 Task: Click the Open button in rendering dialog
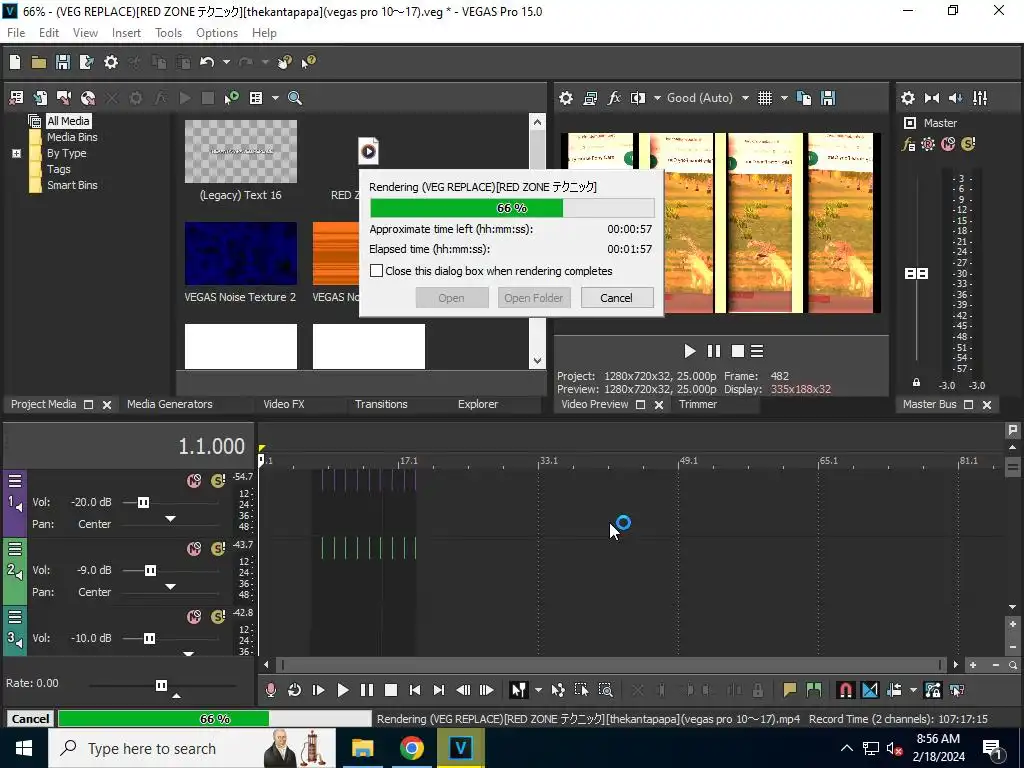click(451, 298)
